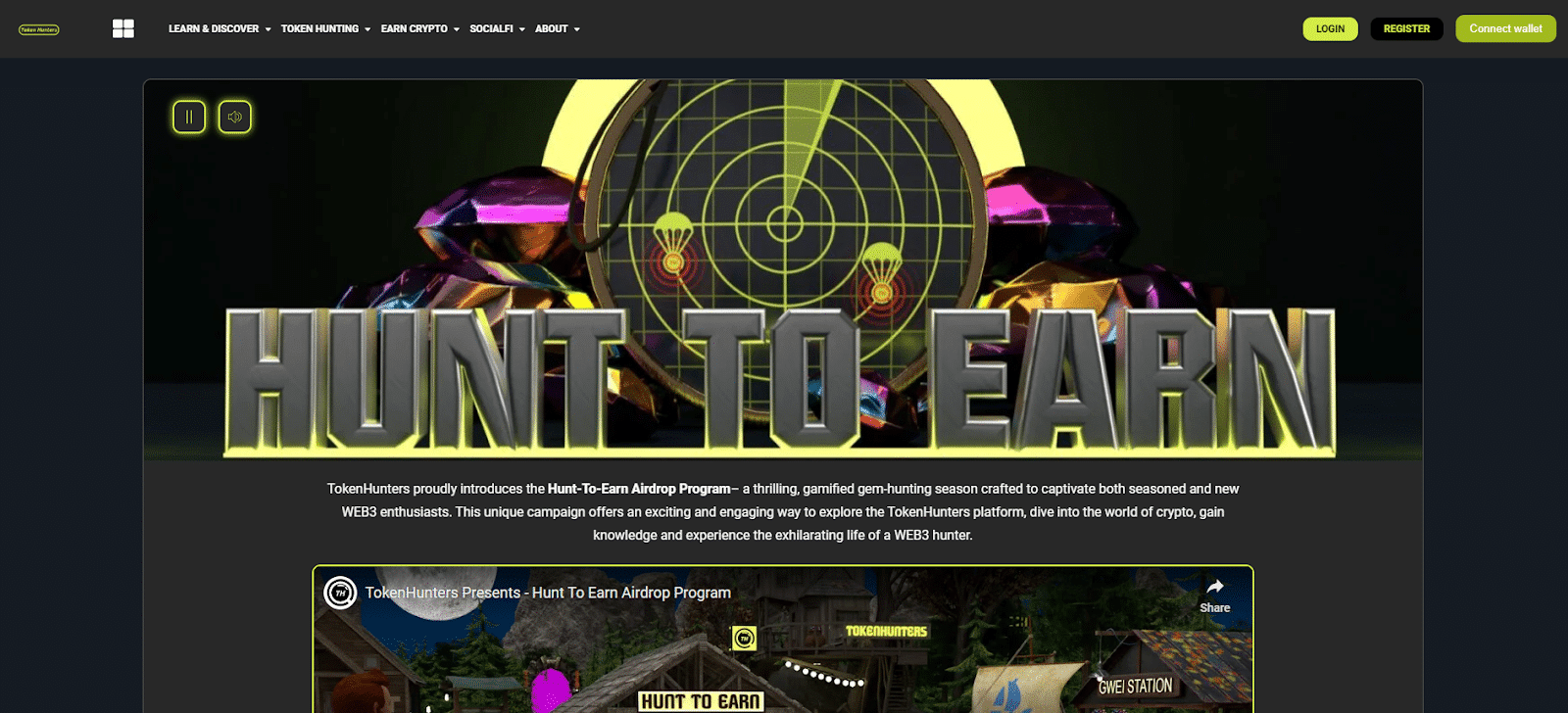1568x713 pixels.
Task: Click the Login button
Action: click(1330, 28)
